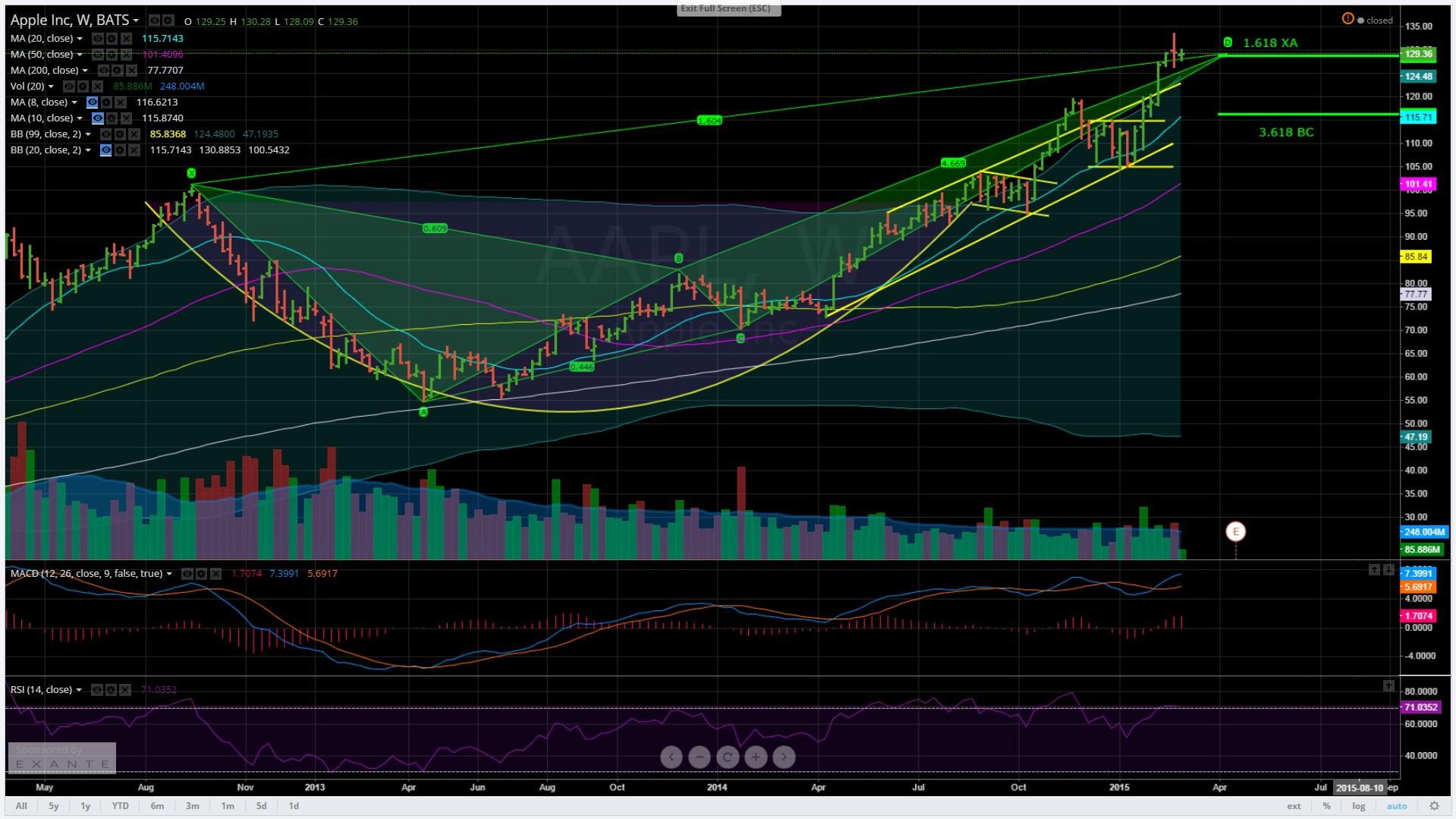This screenshot has width=1456, height=819.
Task: Select the 6m time range
Action: (157, 806)
